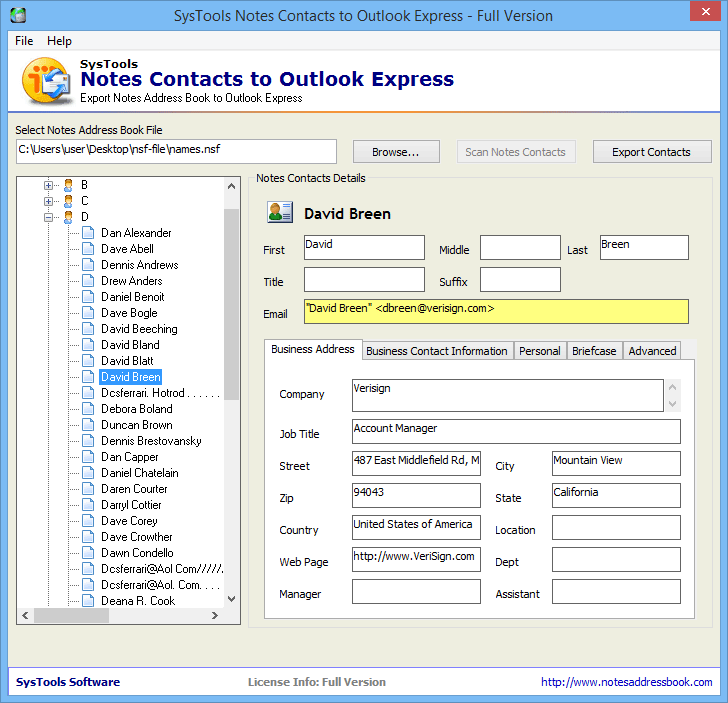
Task: Expand the C contacts group
Action: [x=48, y=201]
